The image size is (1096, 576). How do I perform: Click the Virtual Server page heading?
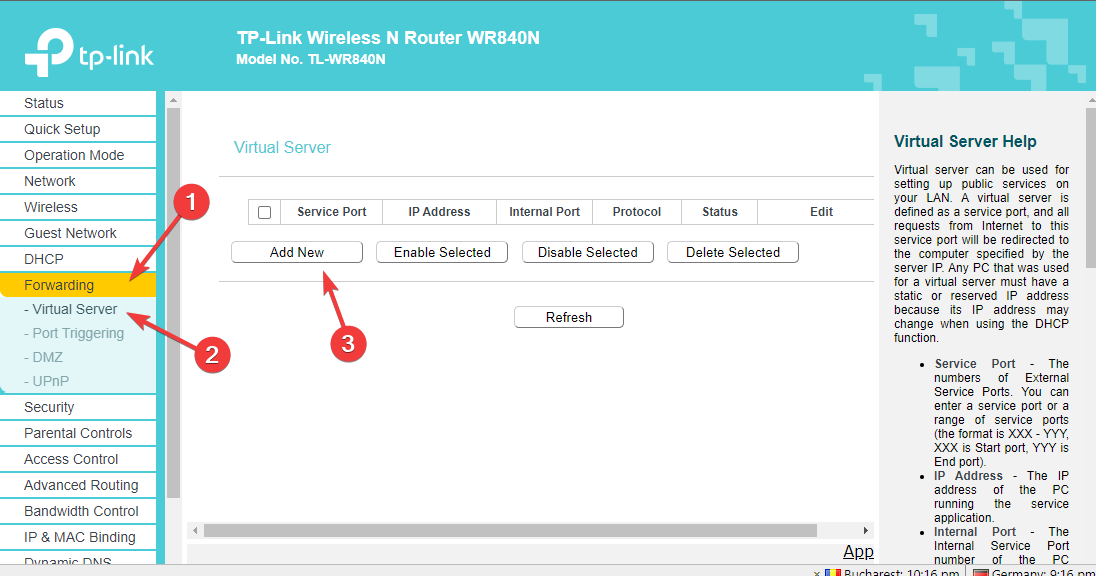282,147
